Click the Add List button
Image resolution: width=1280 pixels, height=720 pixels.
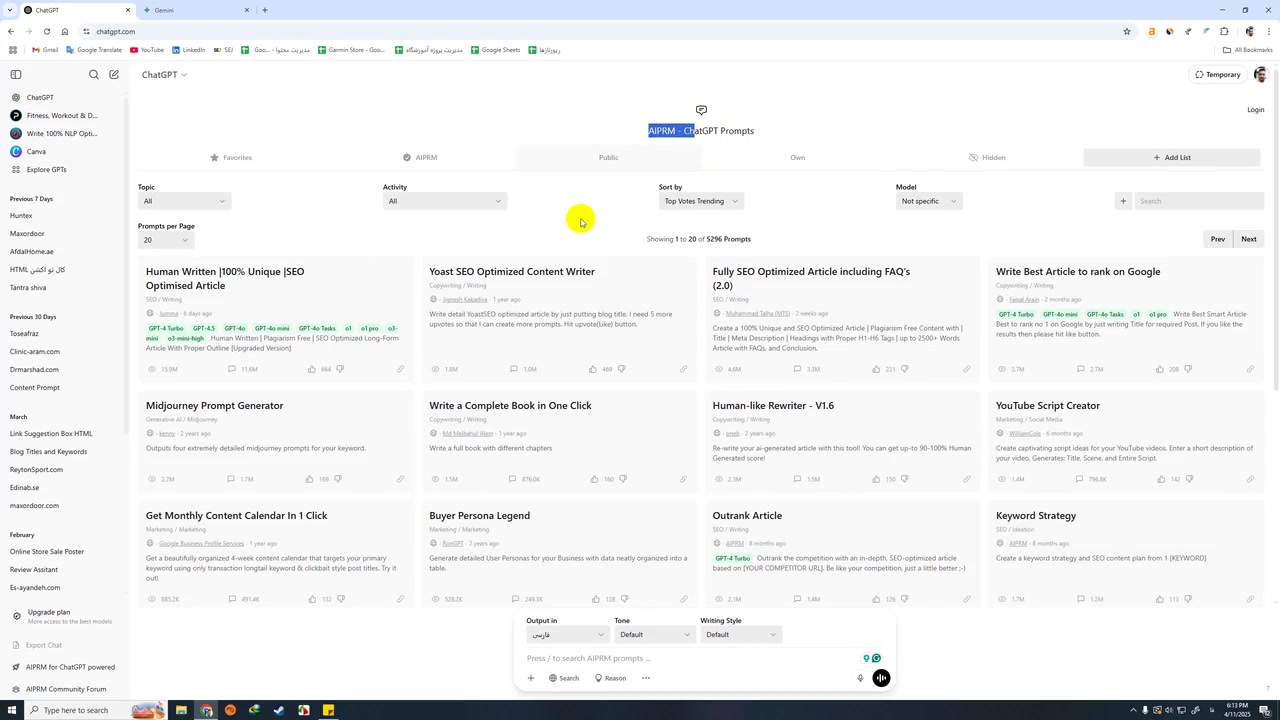(x=1171, y=157)
